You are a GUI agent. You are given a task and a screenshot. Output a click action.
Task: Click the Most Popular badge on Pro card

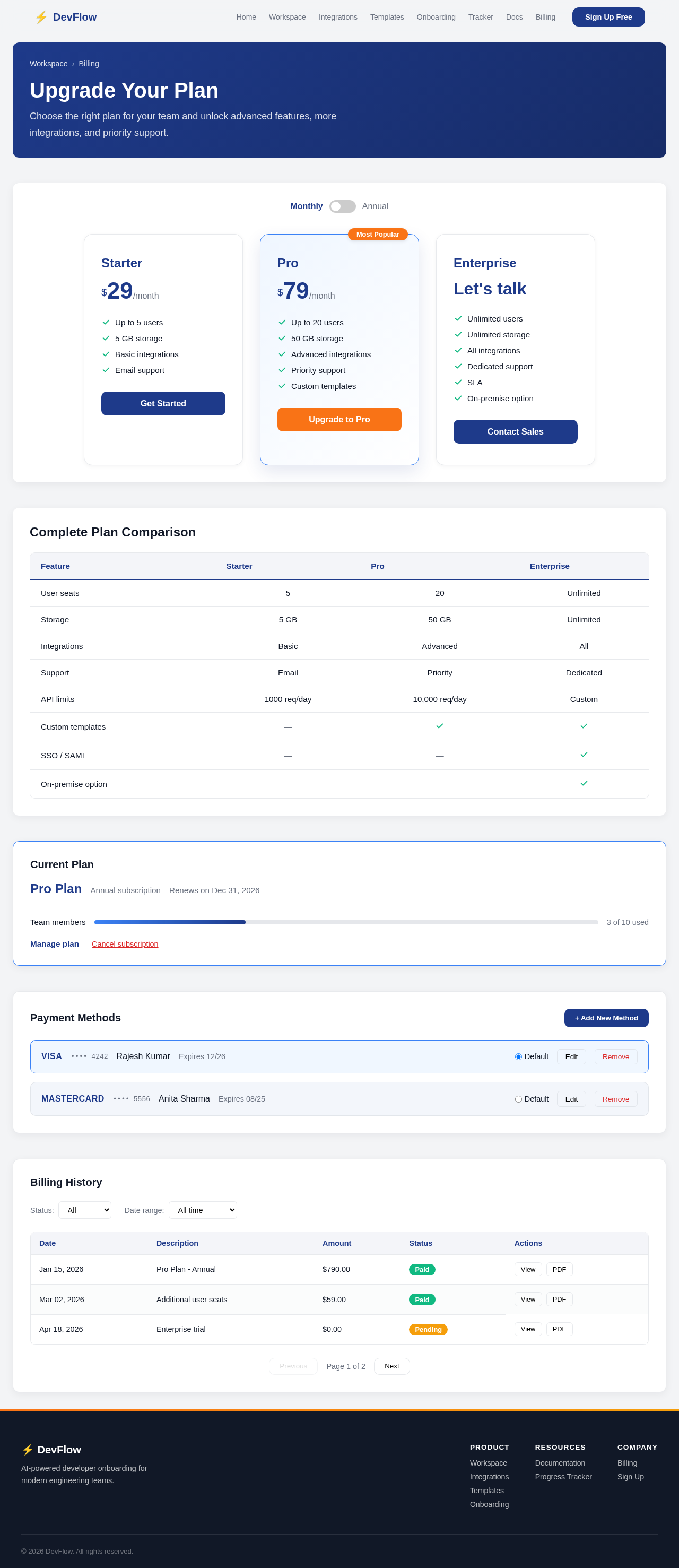[378, 235]
